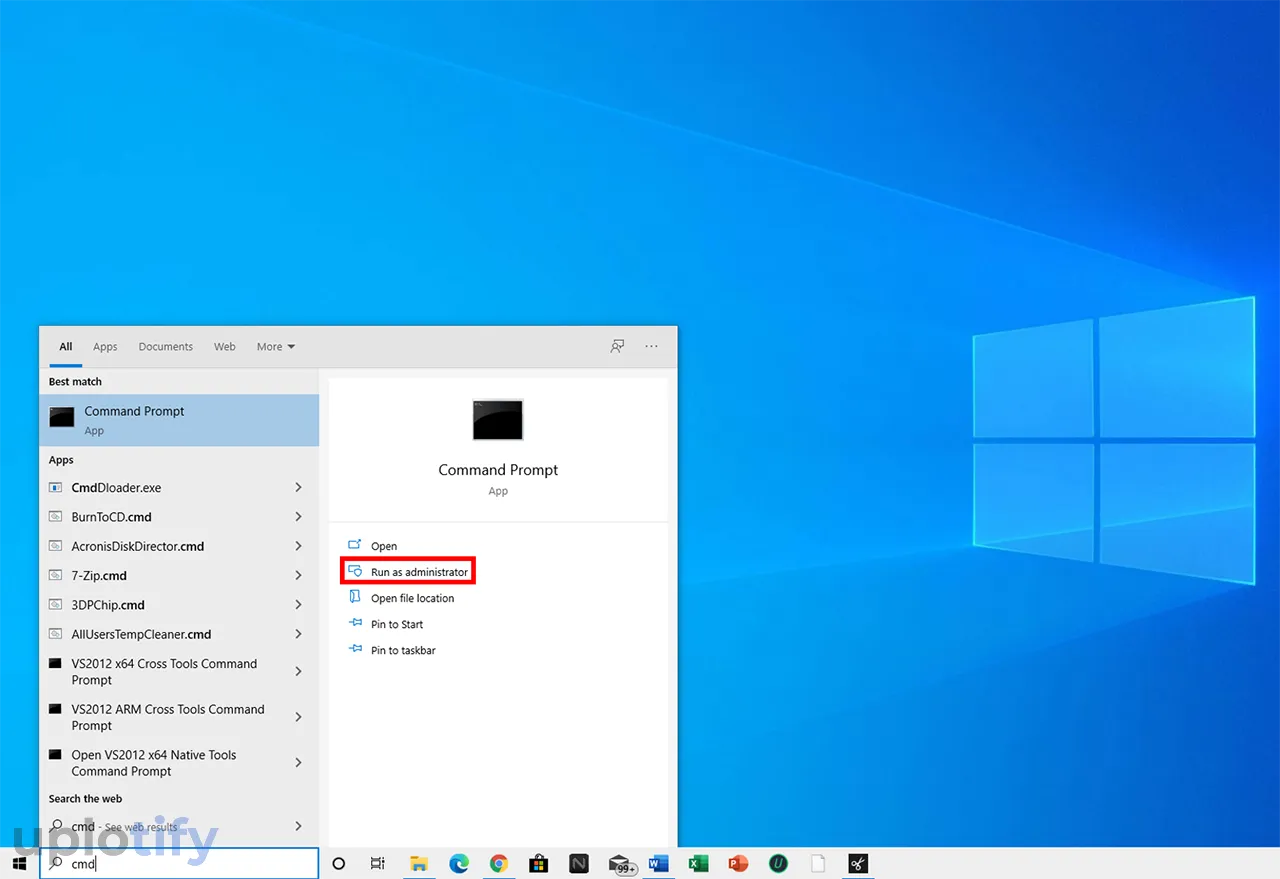The width and height of the screenshot is (1280, 879).
Task: Switch to the Web search tab
Action: 225,347
